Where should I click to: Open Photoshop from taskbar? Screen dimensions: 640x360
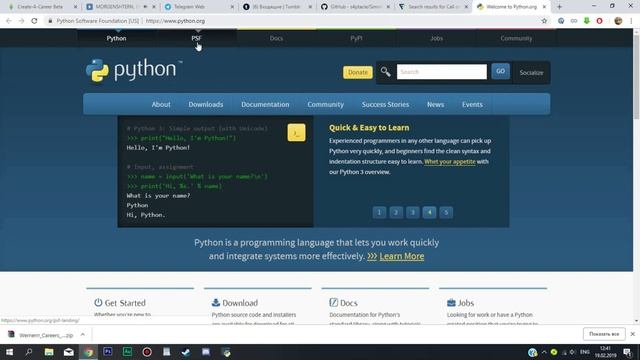[108, 351]
